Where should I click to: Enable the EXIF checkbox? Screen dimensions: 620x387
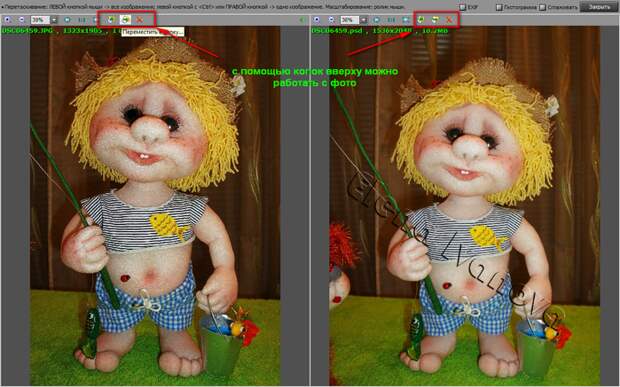[463, 7]
